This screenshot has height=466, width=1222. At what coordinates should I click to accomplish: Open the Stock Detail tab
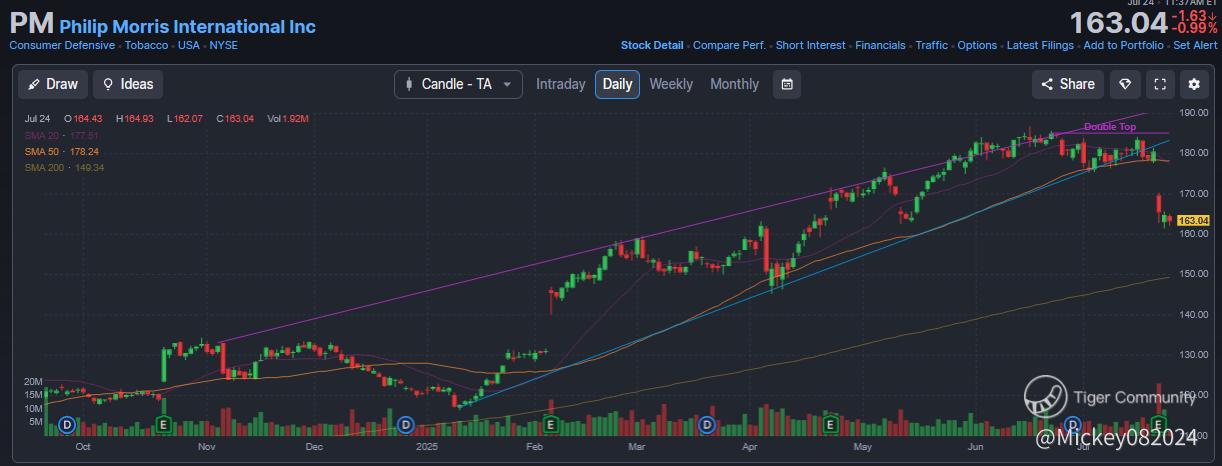click(652, 45)
